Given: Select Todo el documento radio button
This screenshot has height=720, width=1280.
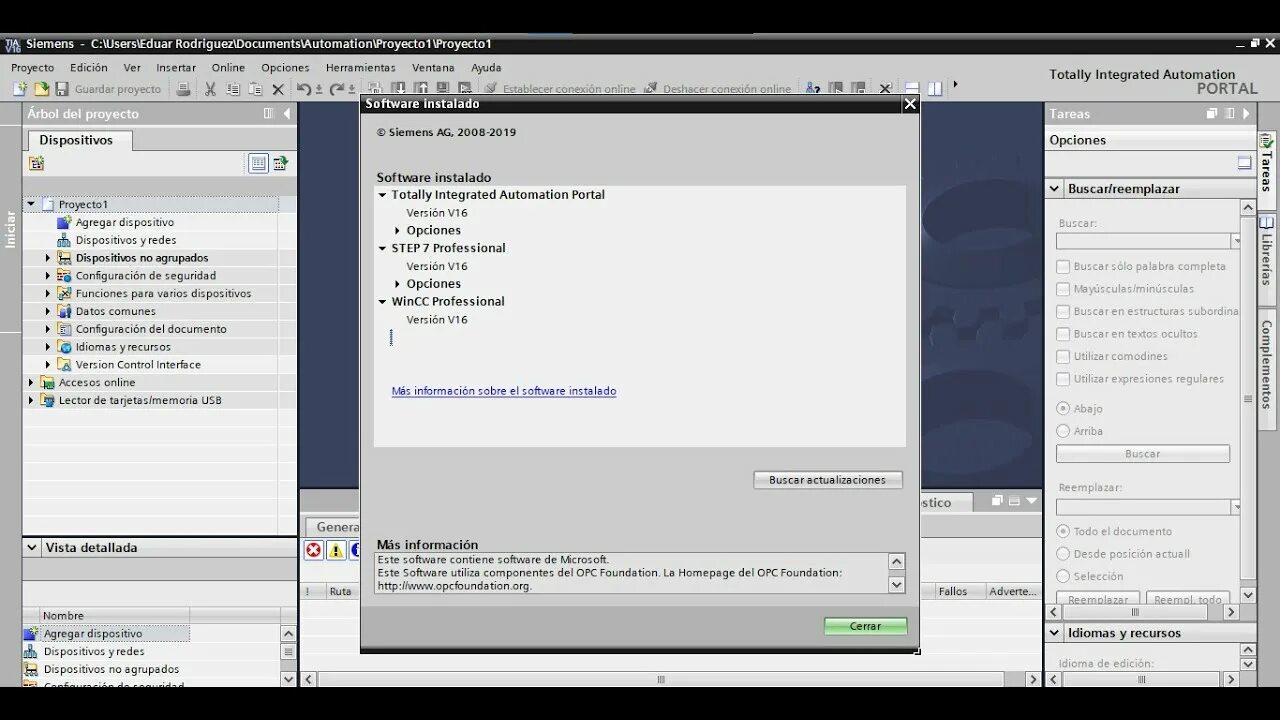Looking at the screenshot, I should tap(1063, 531).
